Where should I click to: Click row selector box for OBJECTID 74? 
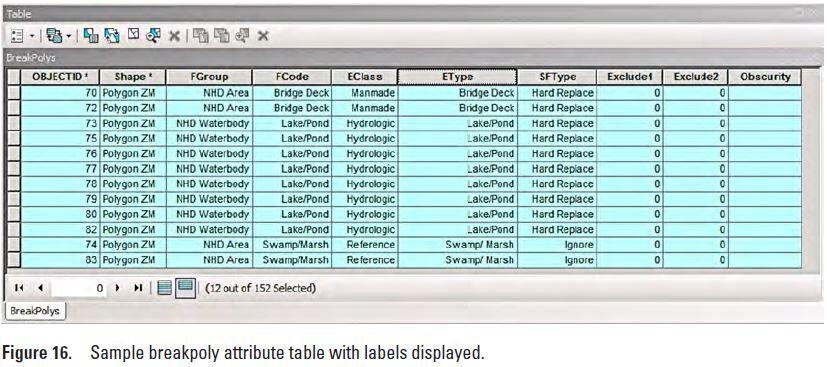click(x=13, y=245)
